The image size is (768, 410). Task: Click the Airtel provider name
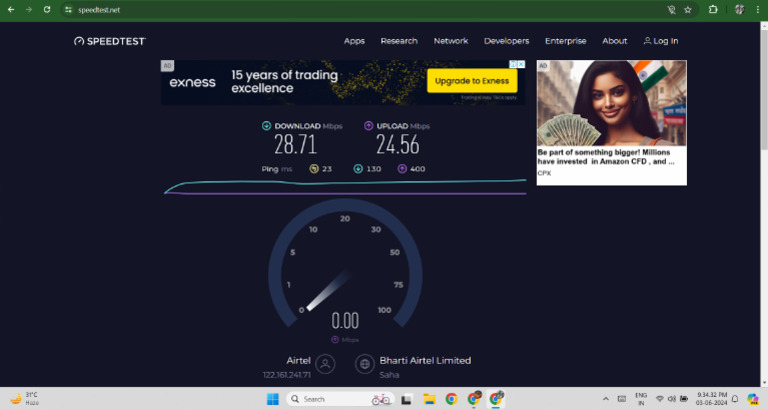point(298,361)
